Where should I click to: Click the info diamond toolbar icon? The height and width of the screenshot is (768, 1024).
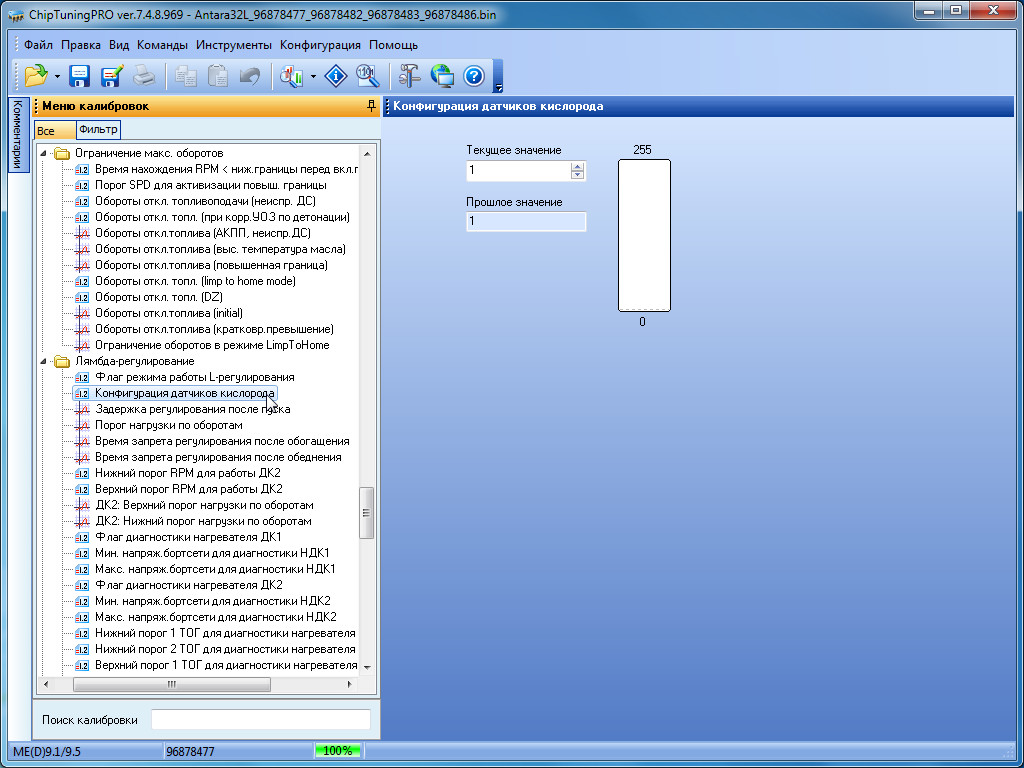tap(337, 75)
